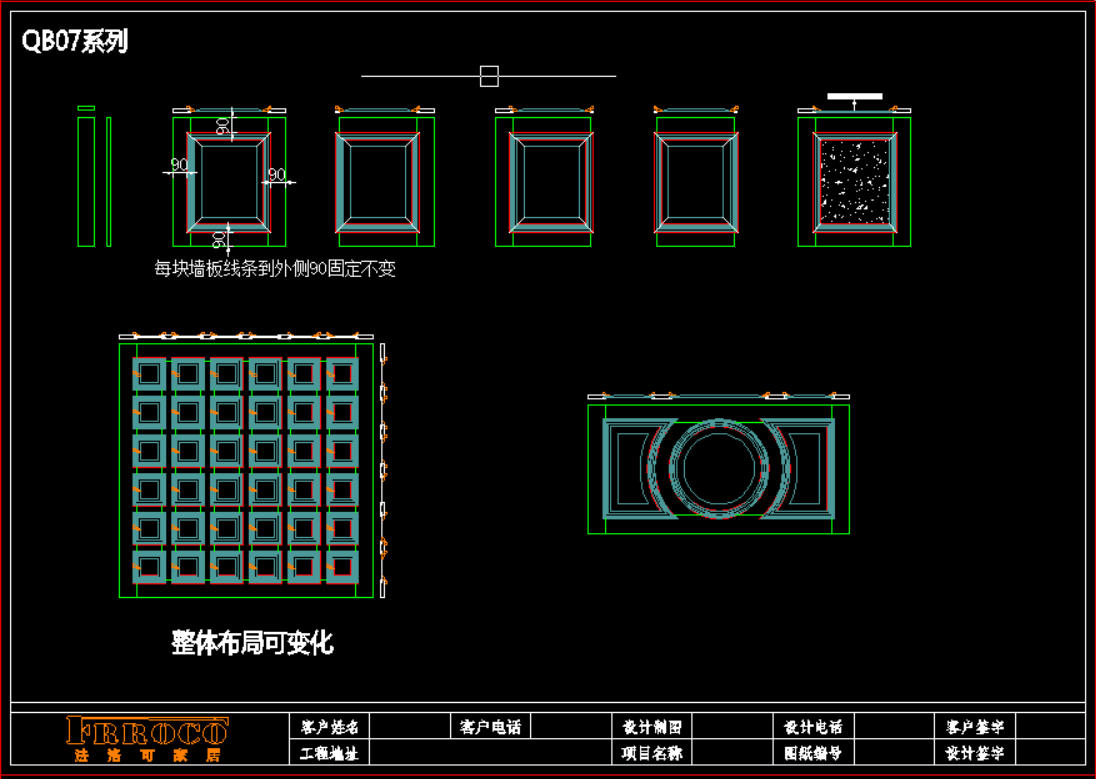Click the left 90 dimension on first panel
The width and height of the screenshot is (1096, 779).
tap(179, 165)
